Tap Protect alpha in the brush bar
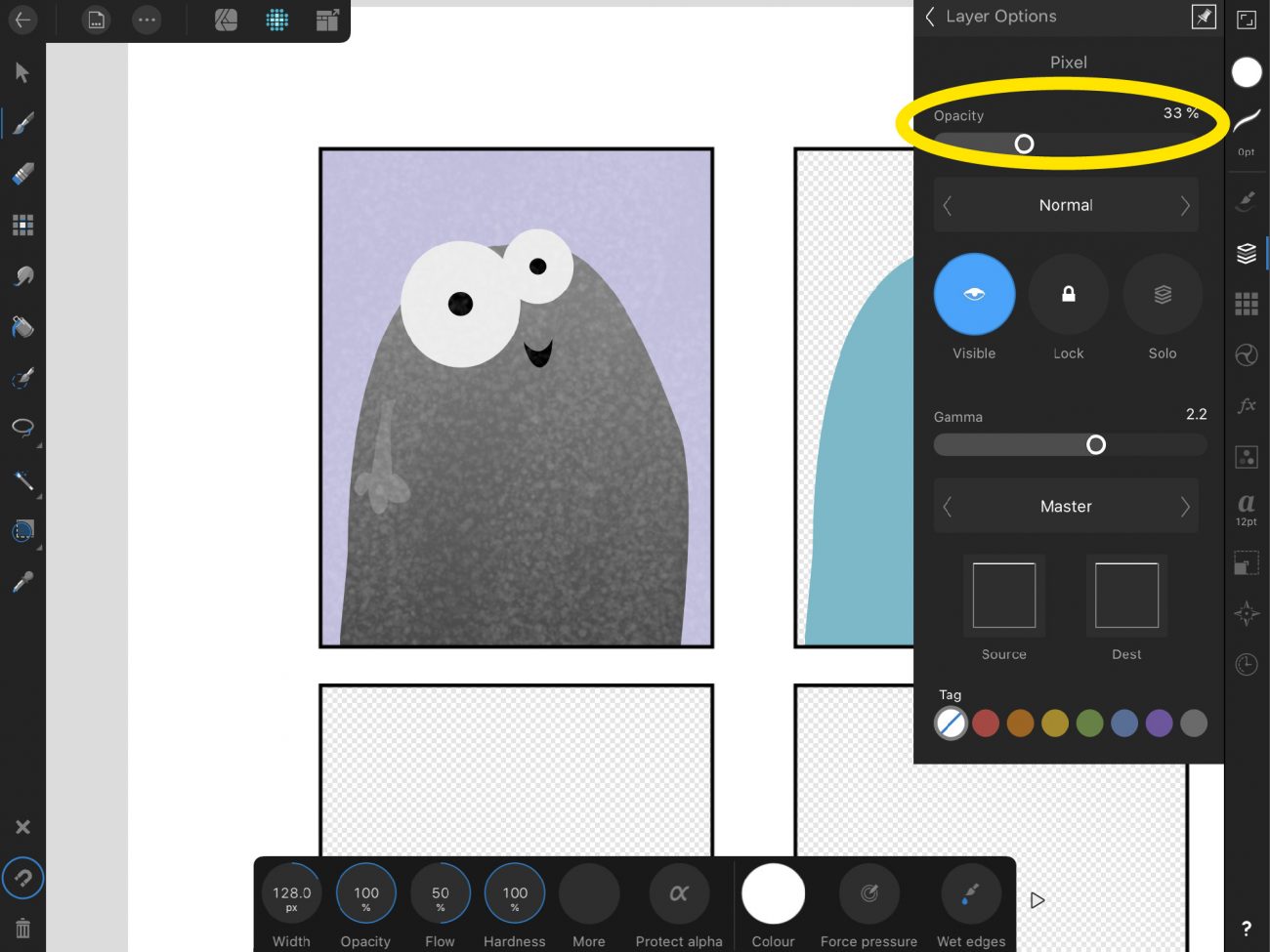The image size is (1270, 952). click(679, 893)
